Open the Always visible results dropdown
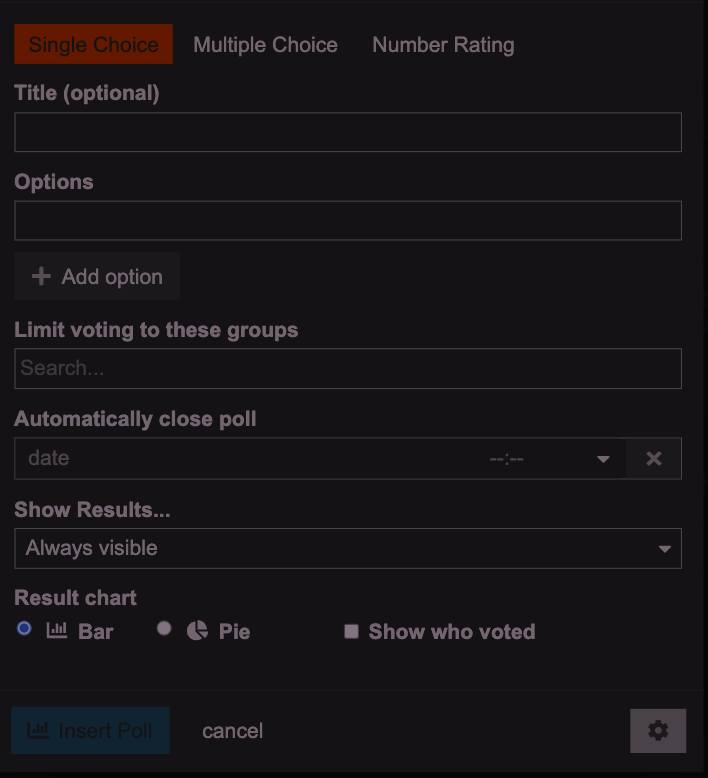Screen dimensions: 708x778 348,548
